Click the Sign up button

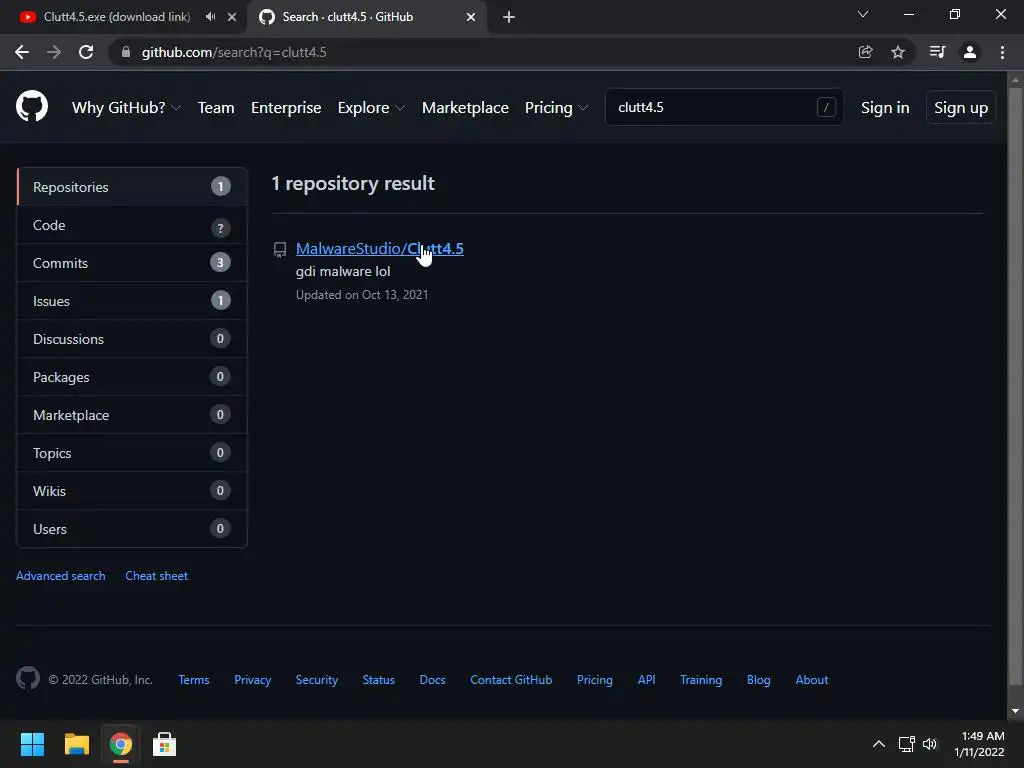click(961, 108)
